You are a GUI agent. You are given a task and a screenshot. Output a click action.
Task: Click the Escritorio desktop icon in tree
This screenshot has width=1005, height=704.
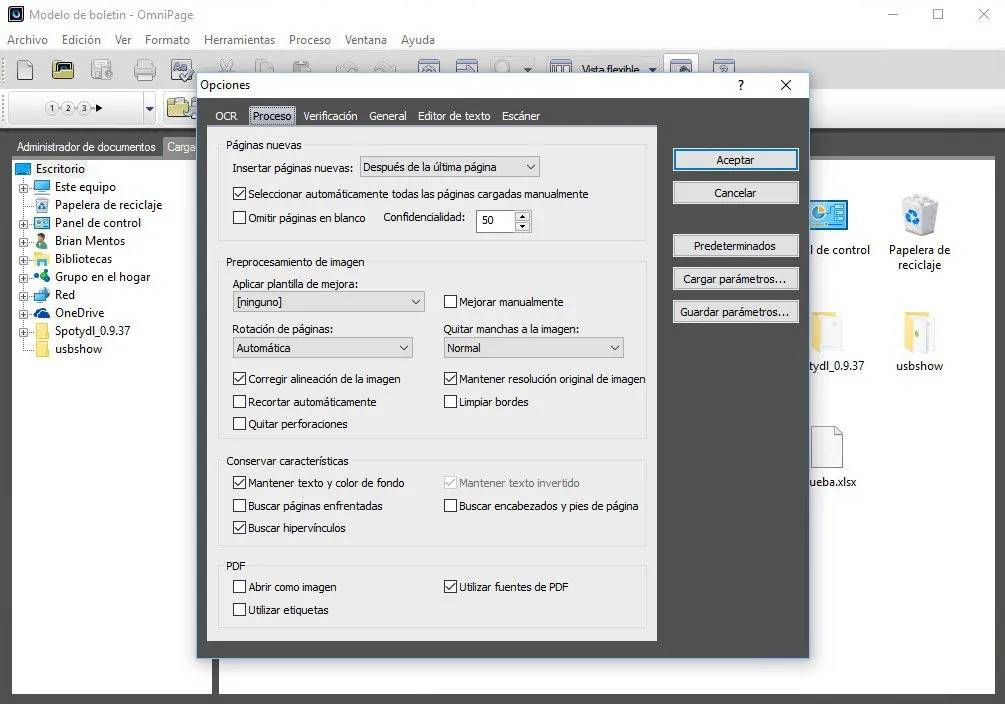(23, 169)
